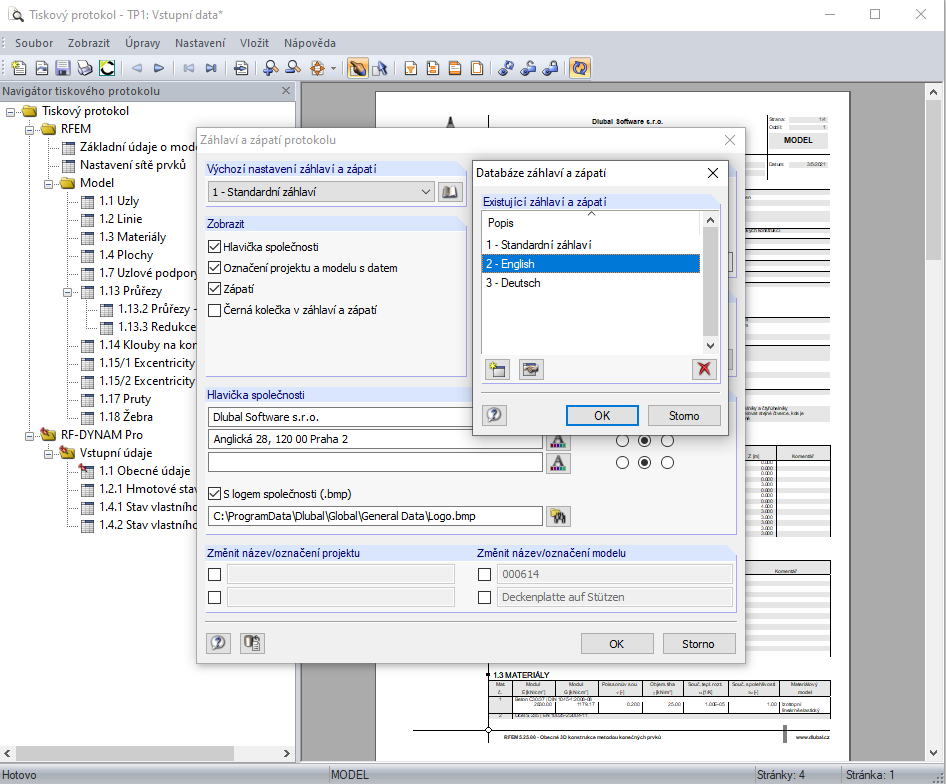Click the orange four-arrow fit view icon
Viewport: 946px width, 784px height.
(317, 68)
